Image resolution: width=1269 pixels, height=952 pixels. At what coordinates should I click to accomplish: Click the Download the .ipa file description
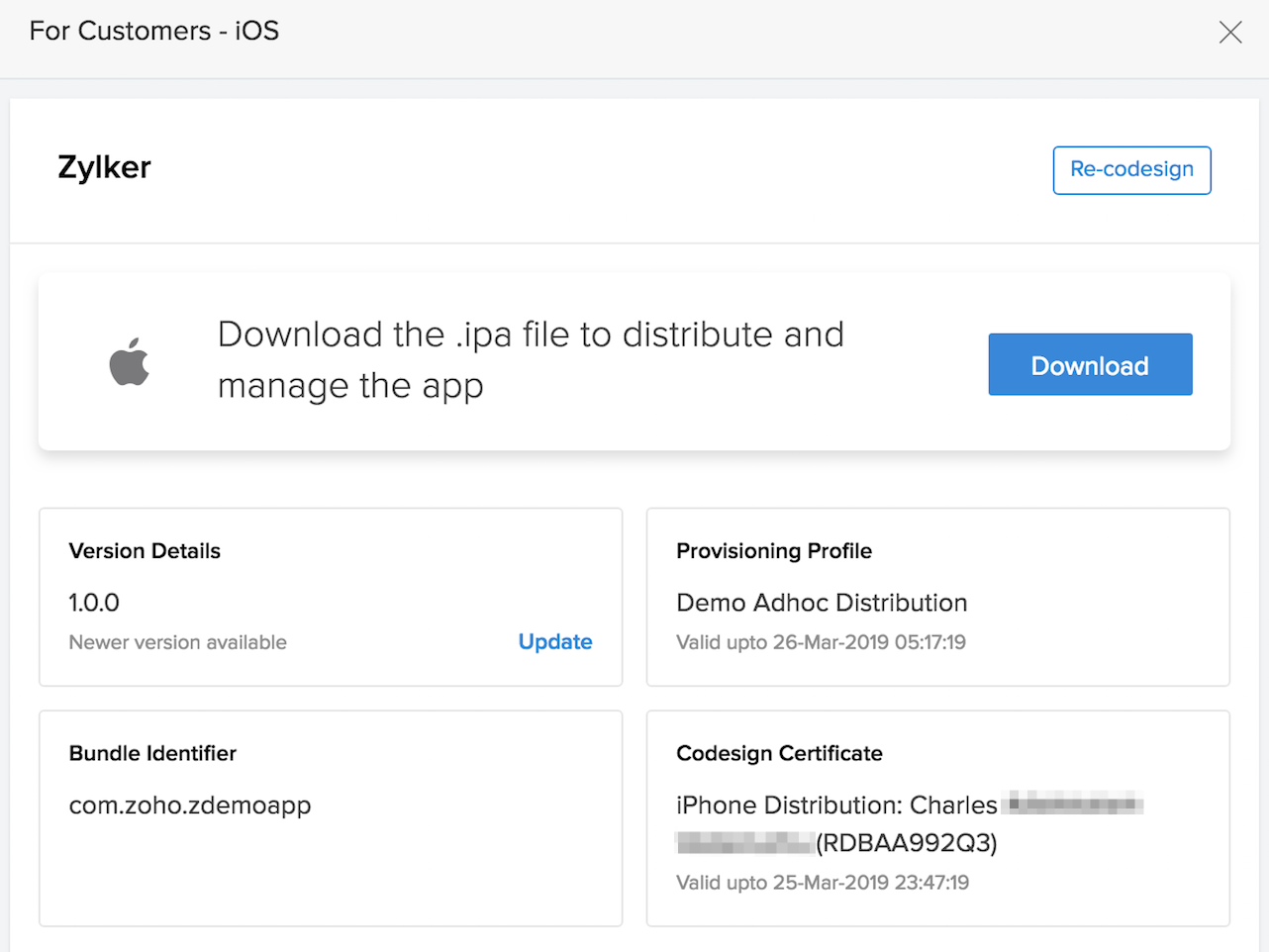tap(531, 360)
